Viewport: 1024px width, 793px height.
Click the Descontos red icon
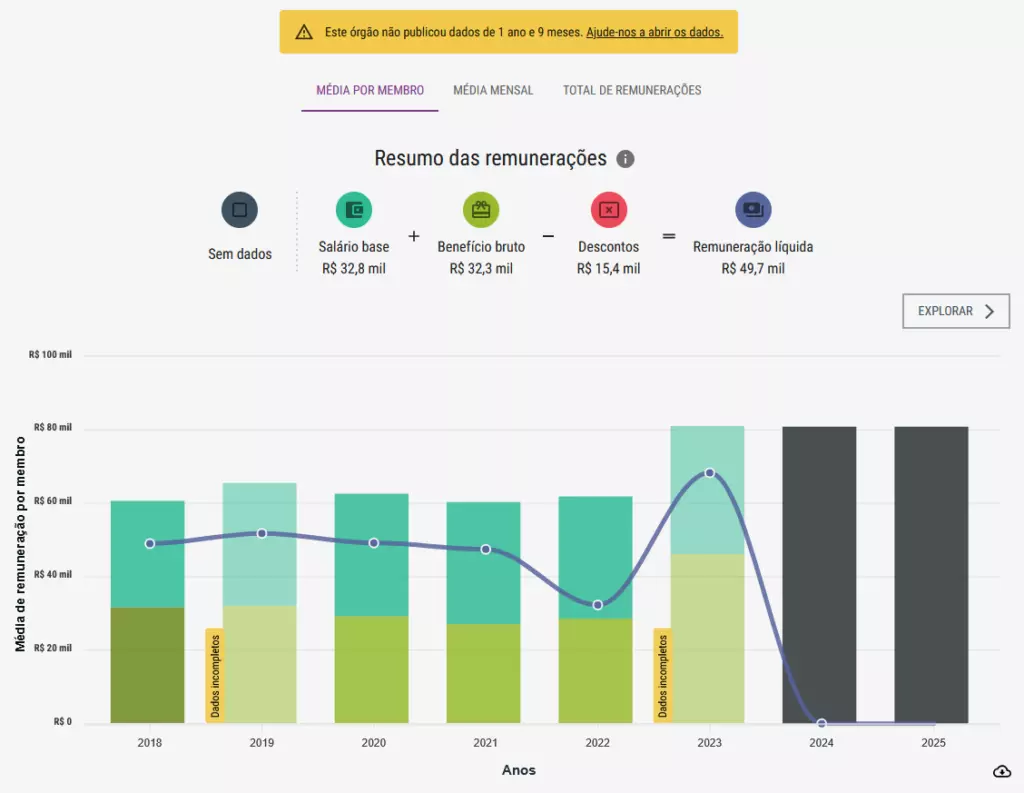click(x=608, y=210)
